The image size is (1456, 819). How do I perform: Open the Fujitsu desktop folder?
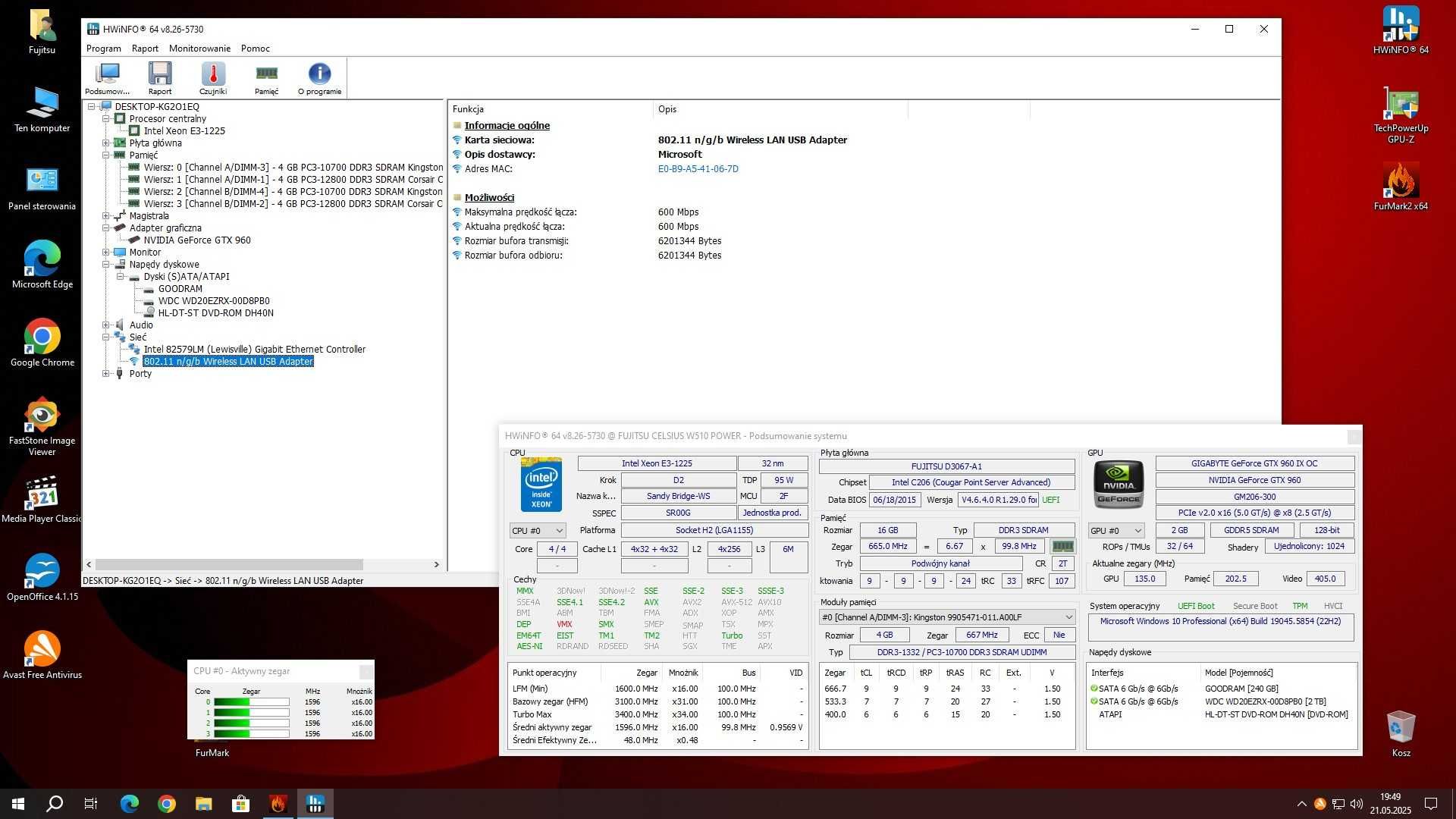tap(42, 32)
